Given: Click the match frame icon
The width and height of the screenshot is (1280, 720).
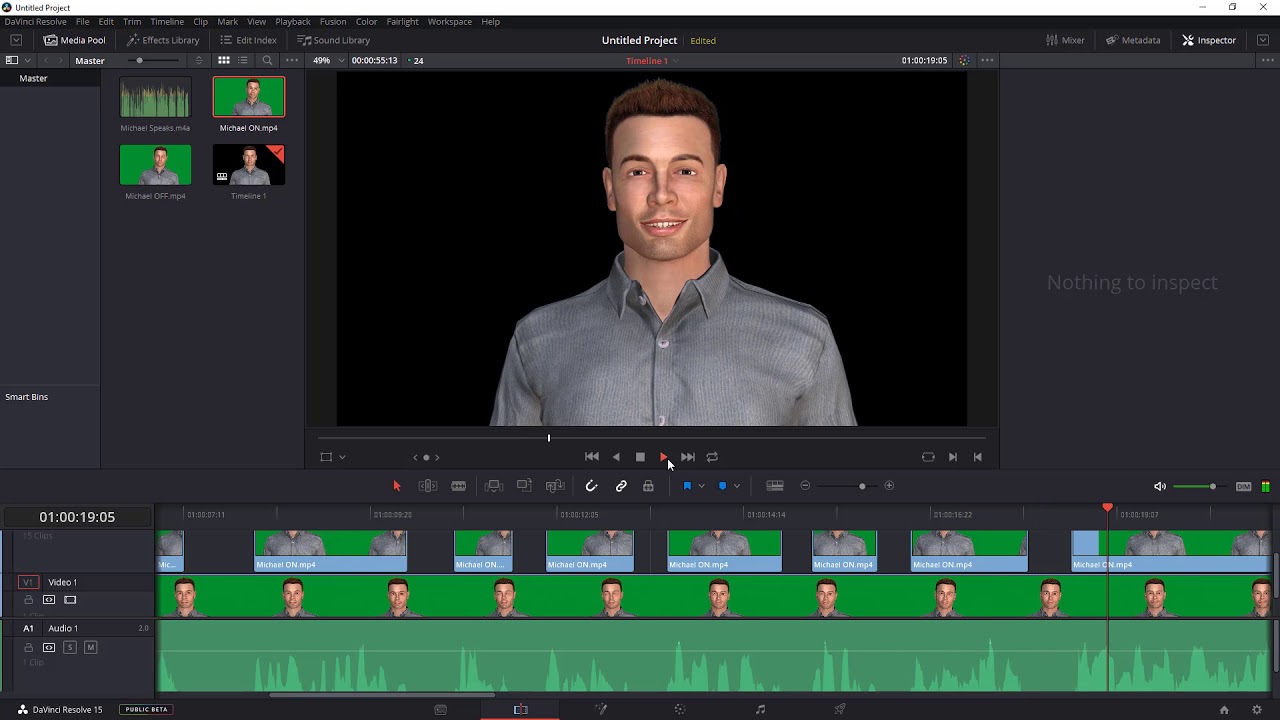Looking at the screenshot, I should [928, 457].
